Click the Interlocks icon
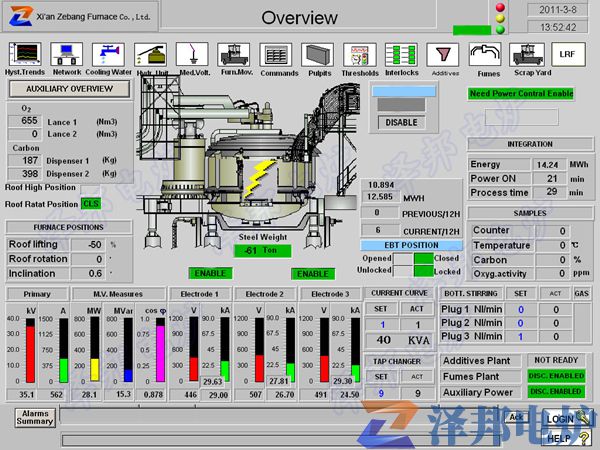The height and width of the screenshot is (450, 600). (401, 53)
